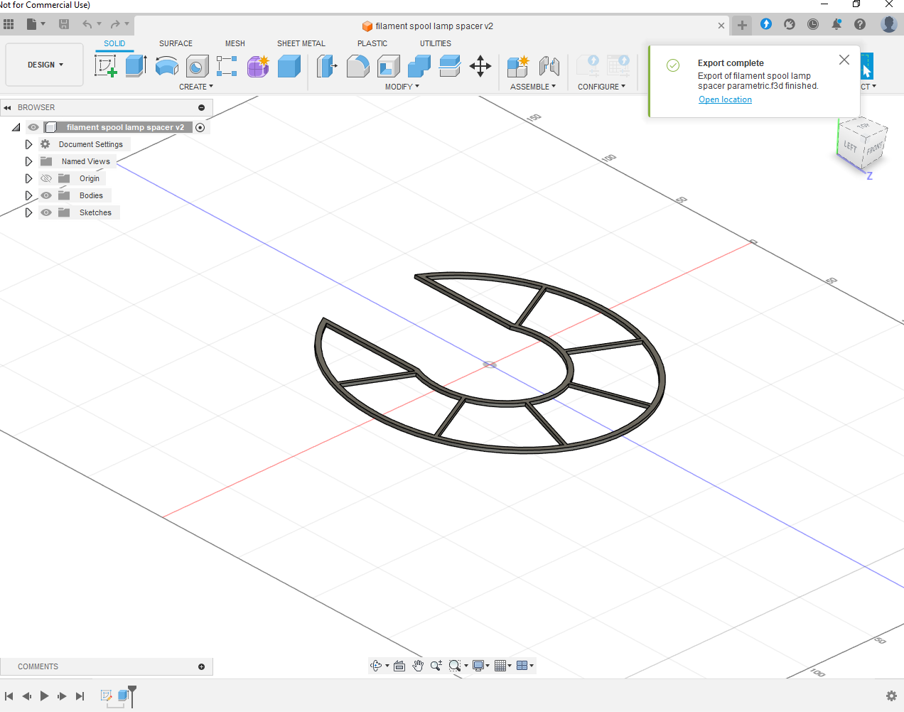Expand Named Views node

click(x=28, y=161)
